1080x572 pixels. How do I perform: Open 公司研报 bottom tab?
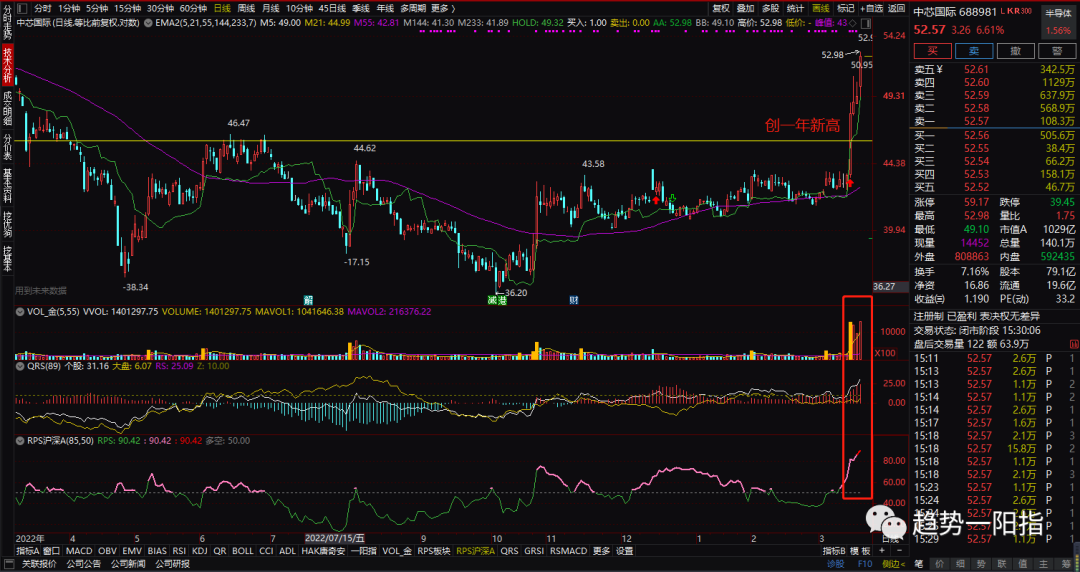click(172, 564)
